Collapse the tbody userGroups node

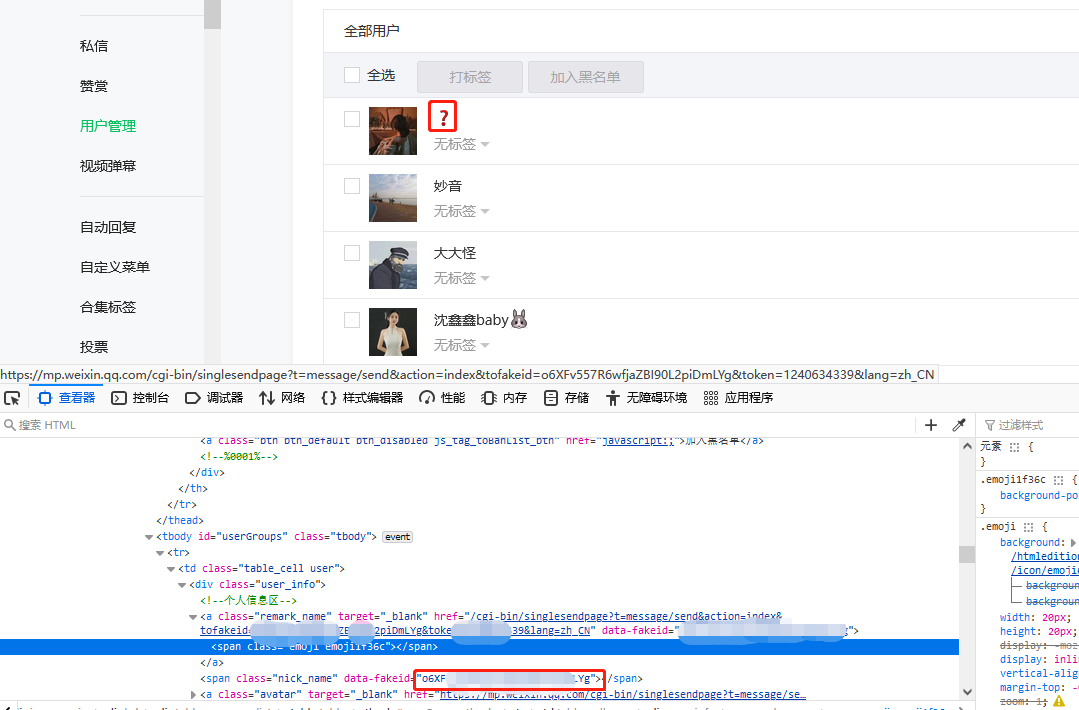(149, 537)
